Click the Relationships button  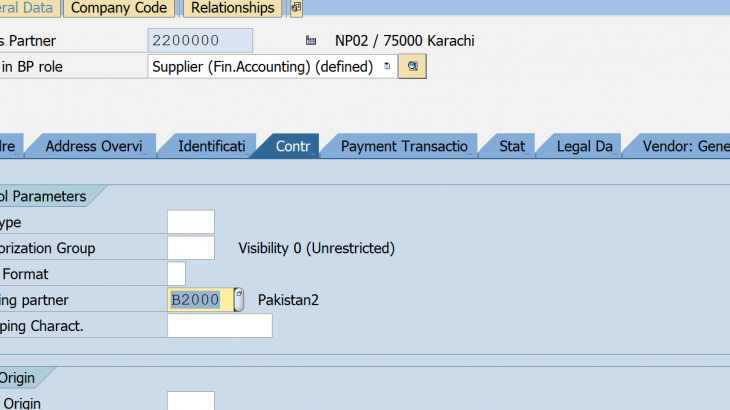coord(232,8)
